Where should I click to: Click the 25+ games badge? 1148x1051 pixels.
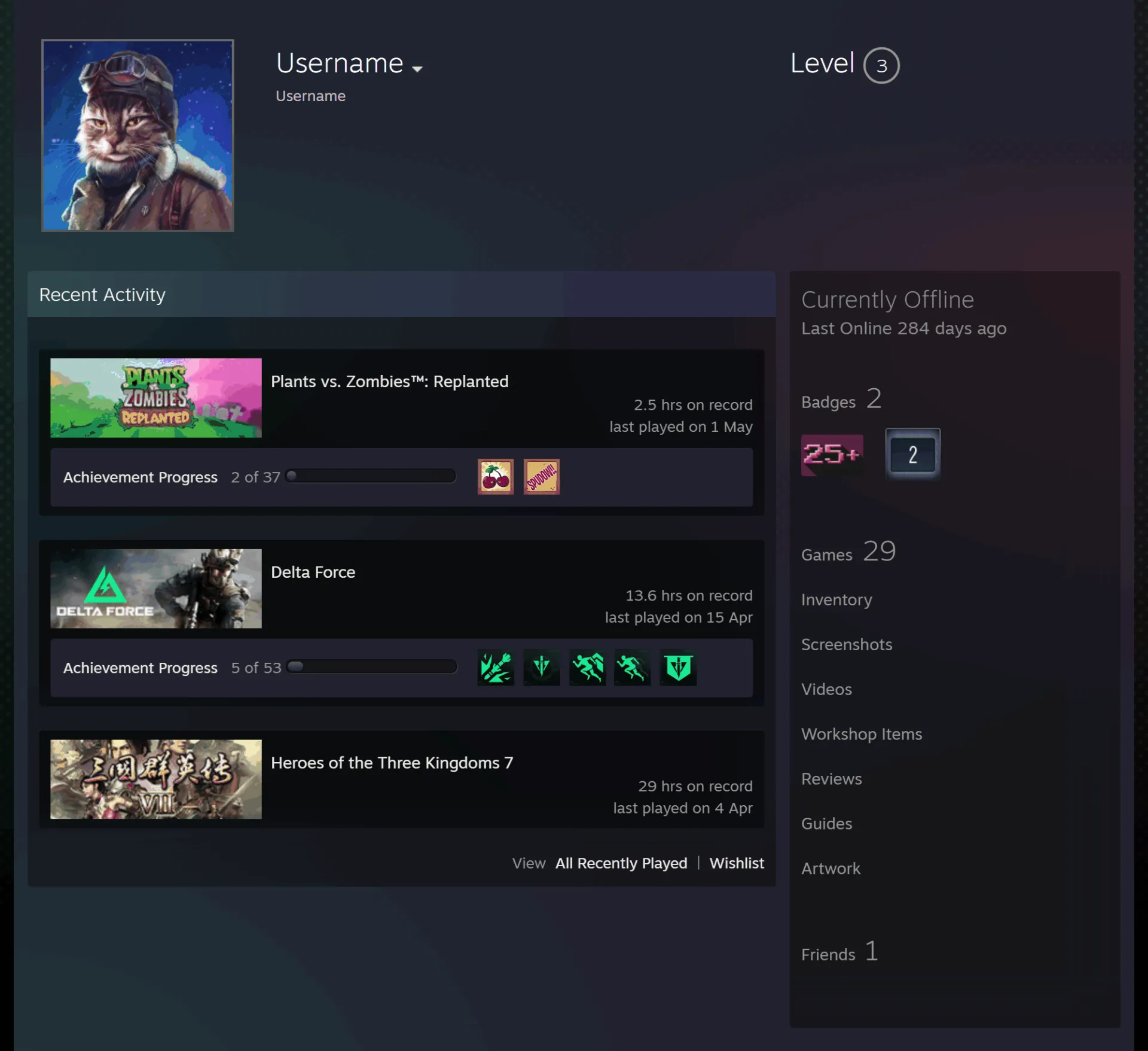[832, 455]
